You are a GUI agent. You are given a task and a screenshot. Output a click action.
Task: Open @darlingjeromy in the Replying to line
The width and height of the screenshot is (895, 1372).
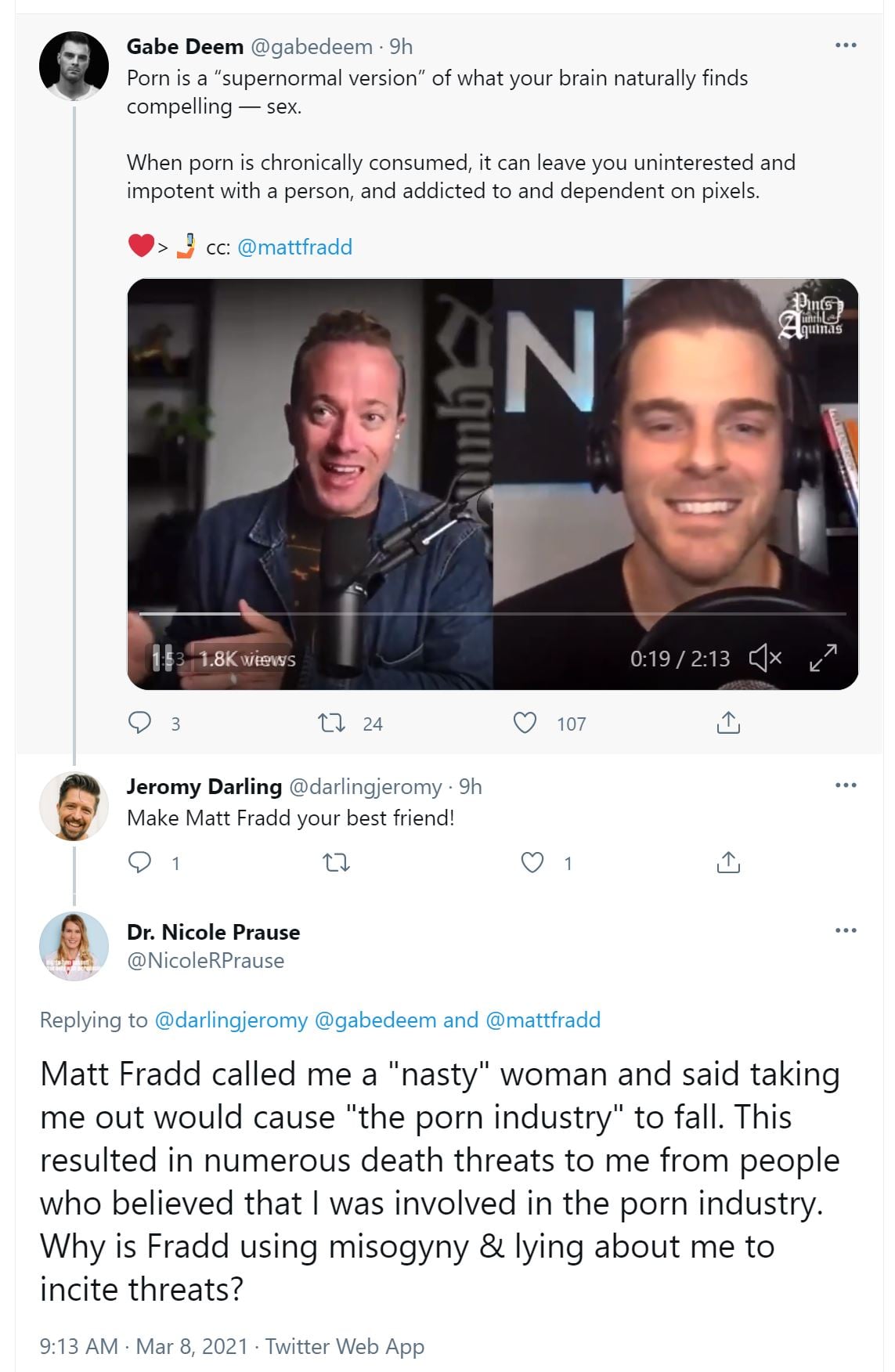point(231,1020)
